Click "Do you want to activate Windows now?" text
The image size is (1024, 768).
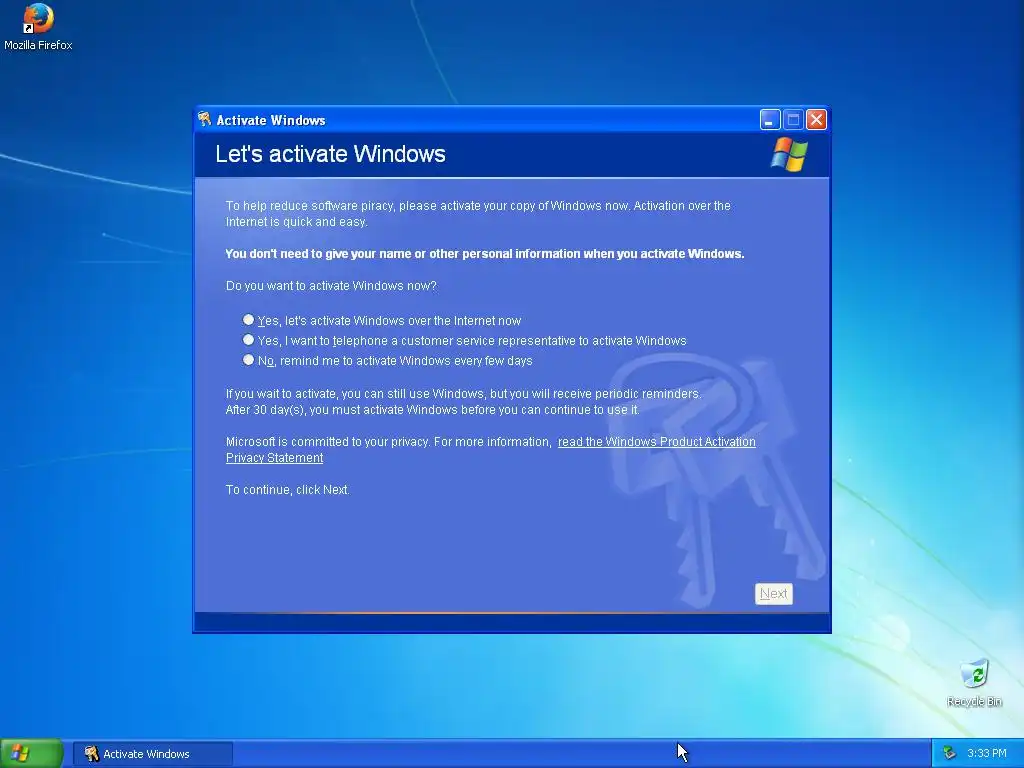pos(331,286)
